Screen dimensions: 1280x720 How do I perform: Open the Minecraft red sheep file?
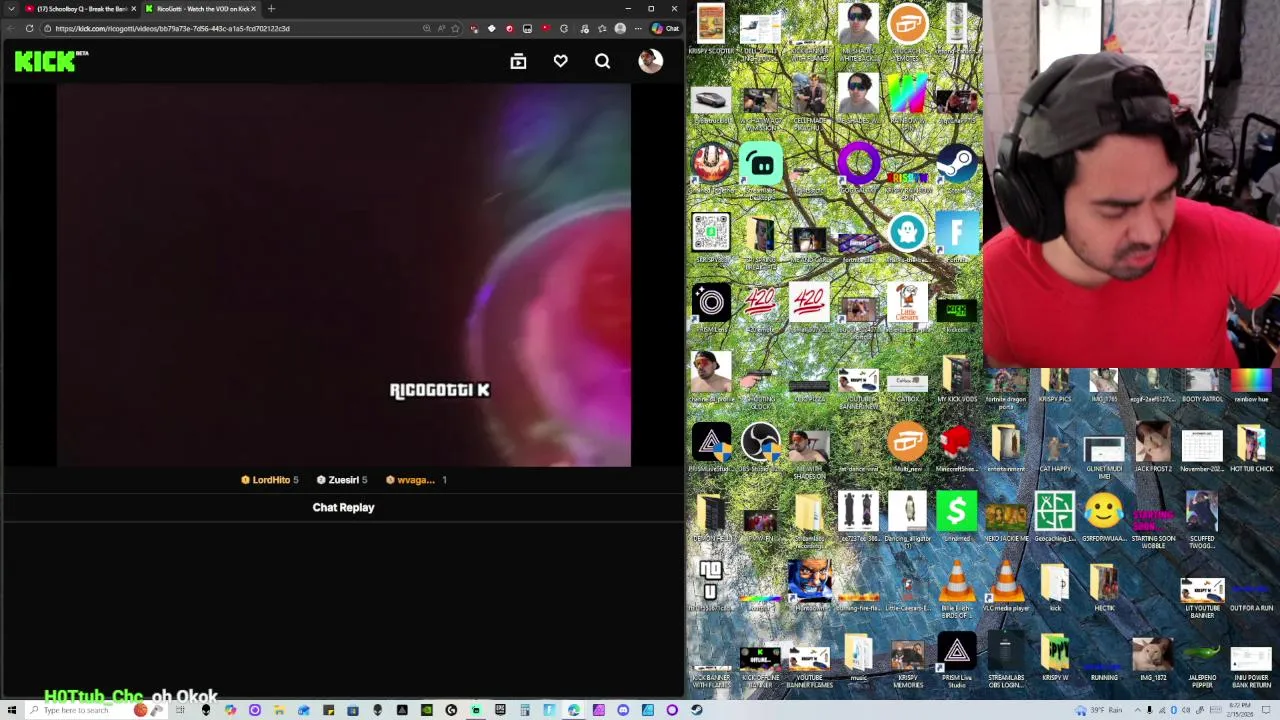tap(957, 447)
